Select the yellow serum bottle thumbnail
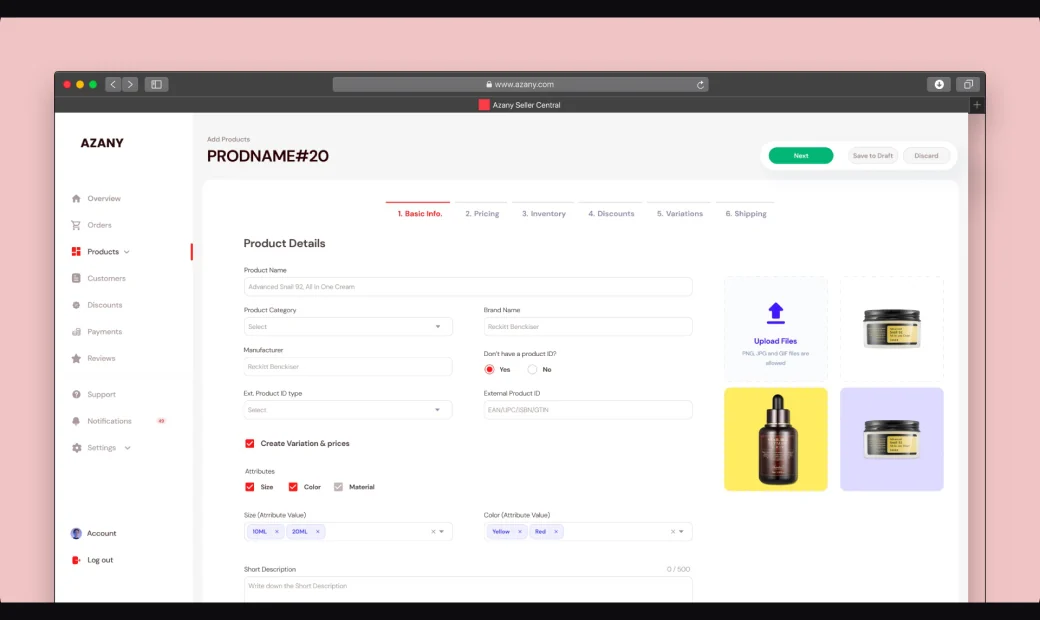Screen dimensions: 1040x620 click(x=776, y=439)
